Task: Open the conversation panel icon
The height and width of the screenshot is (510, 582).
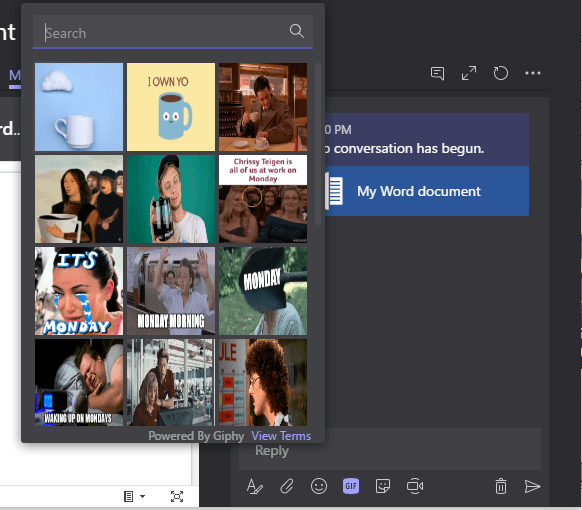Action: [x=438, y=73]
